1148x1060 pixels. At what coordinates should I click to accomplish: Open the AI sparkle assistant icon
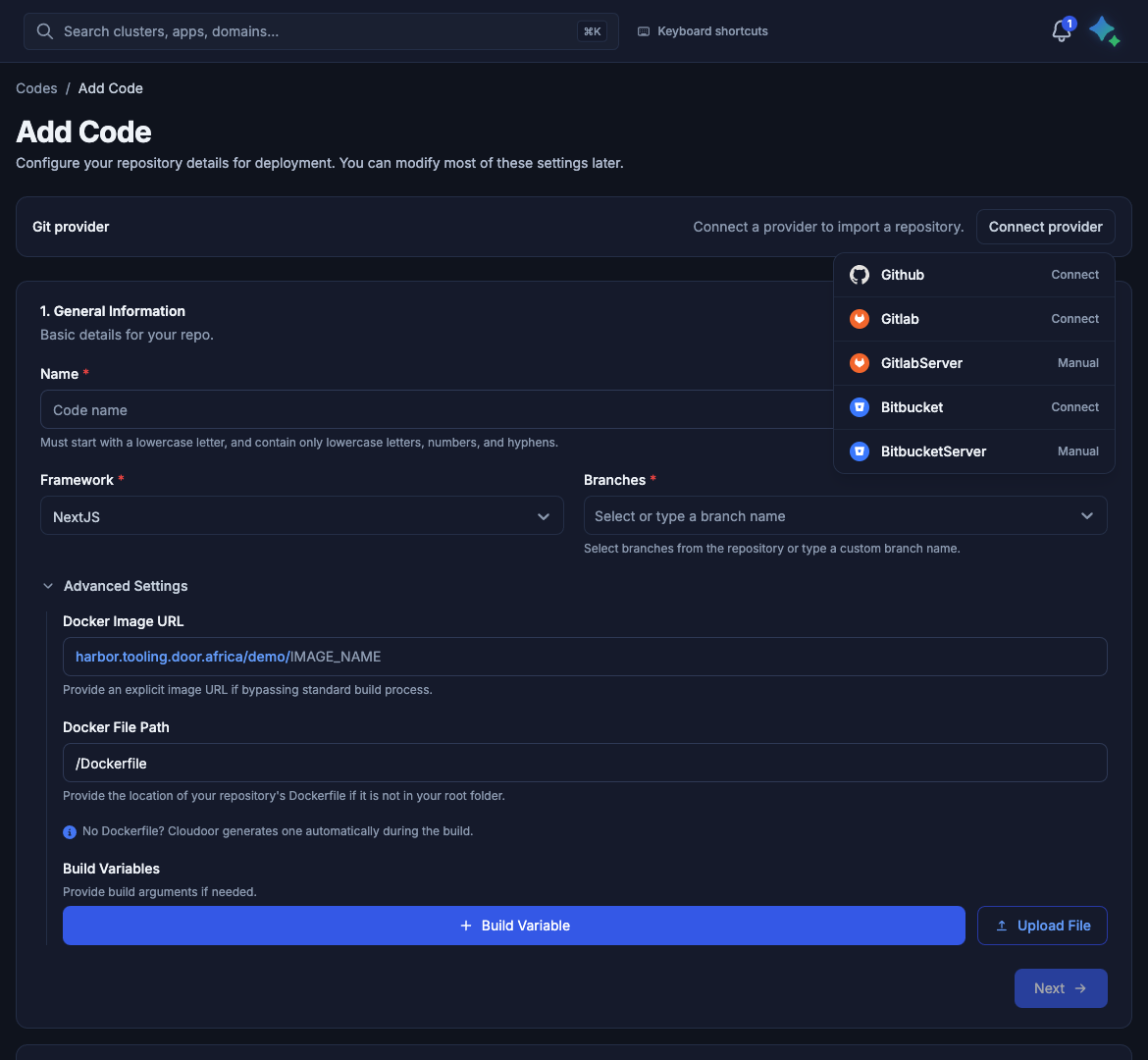tap(1104, 31)
